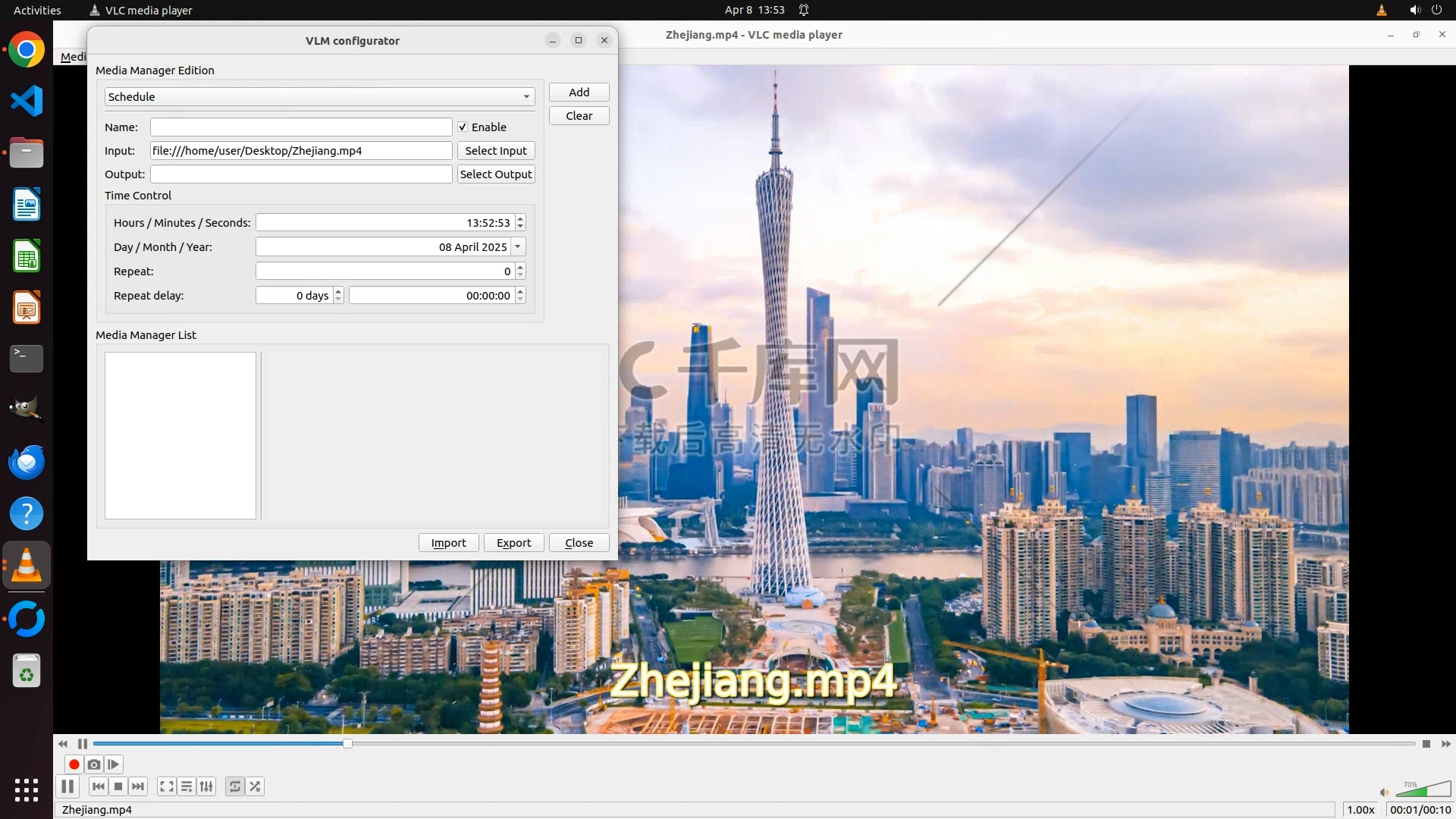Open the Media menu
This screenshot has width=1456, height=819.
coord(73,57)
